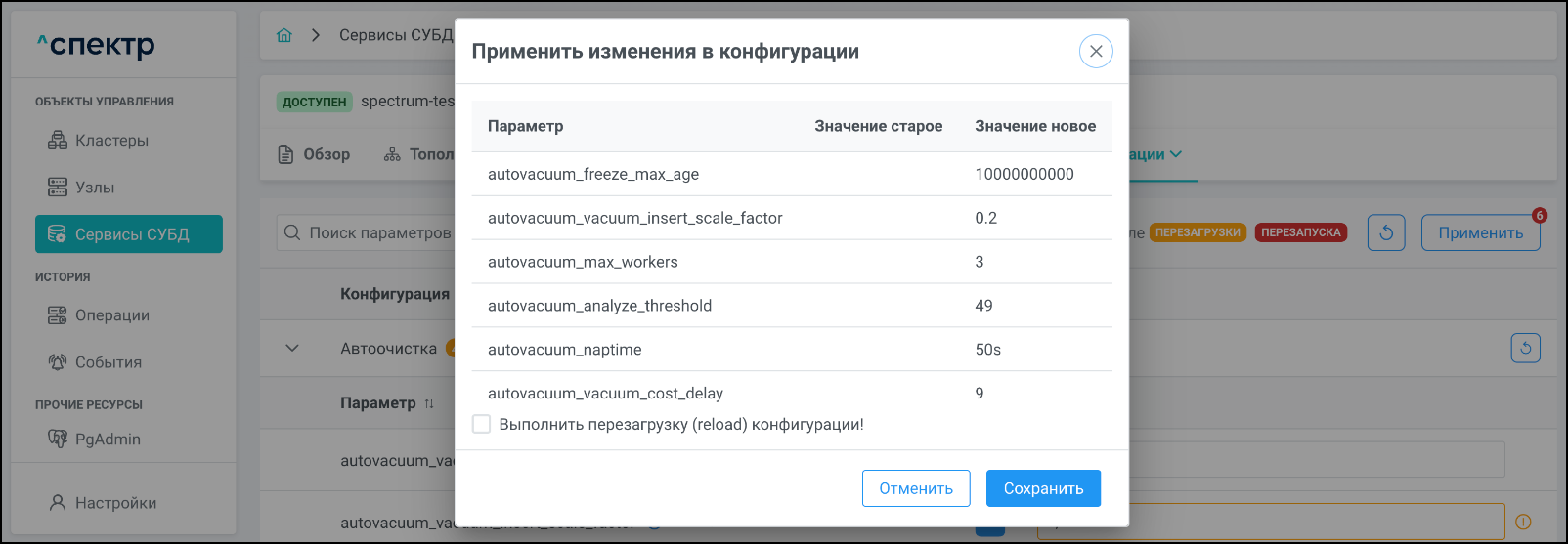Image resolution: width=1568 pixels, height=545 pixels.
Task: Close the configuration changes dialog
Action: click(1096, 51)
